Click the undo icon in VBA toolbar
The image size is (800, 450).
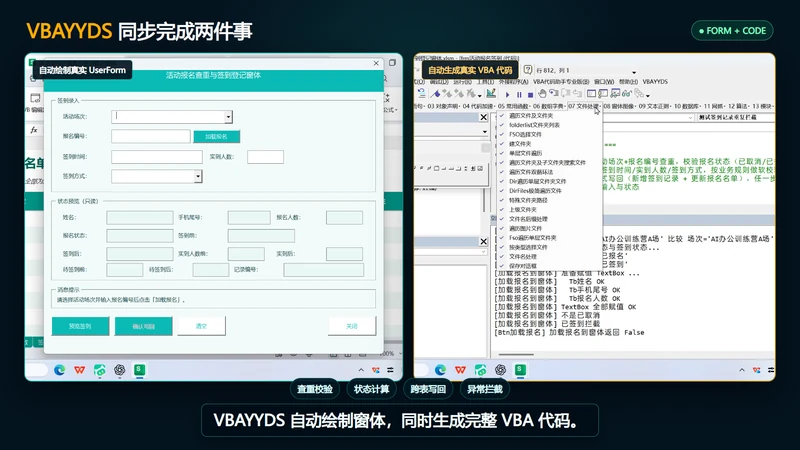[421, 93]
